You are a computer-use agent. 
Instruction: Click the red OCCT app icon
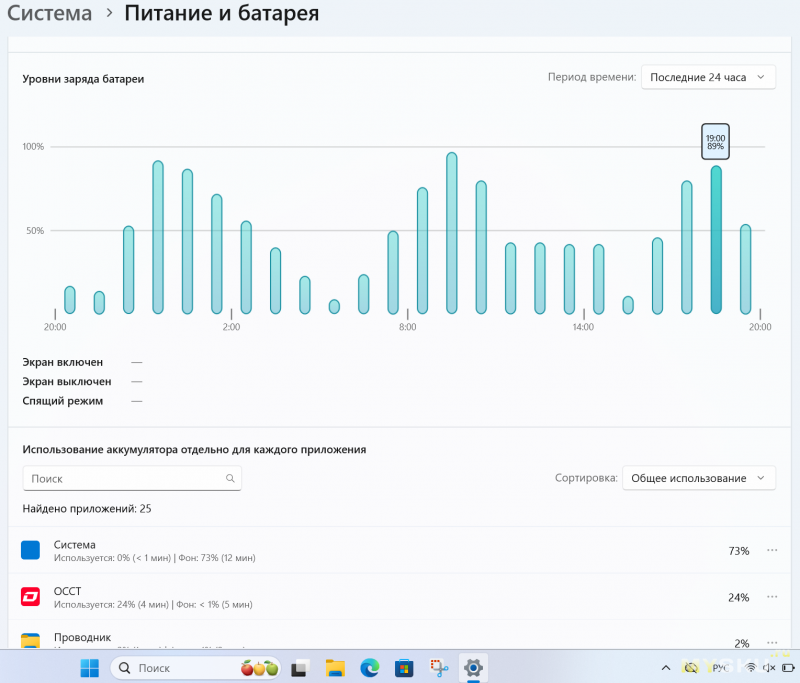pyautogui.click(x=30, y=597)
